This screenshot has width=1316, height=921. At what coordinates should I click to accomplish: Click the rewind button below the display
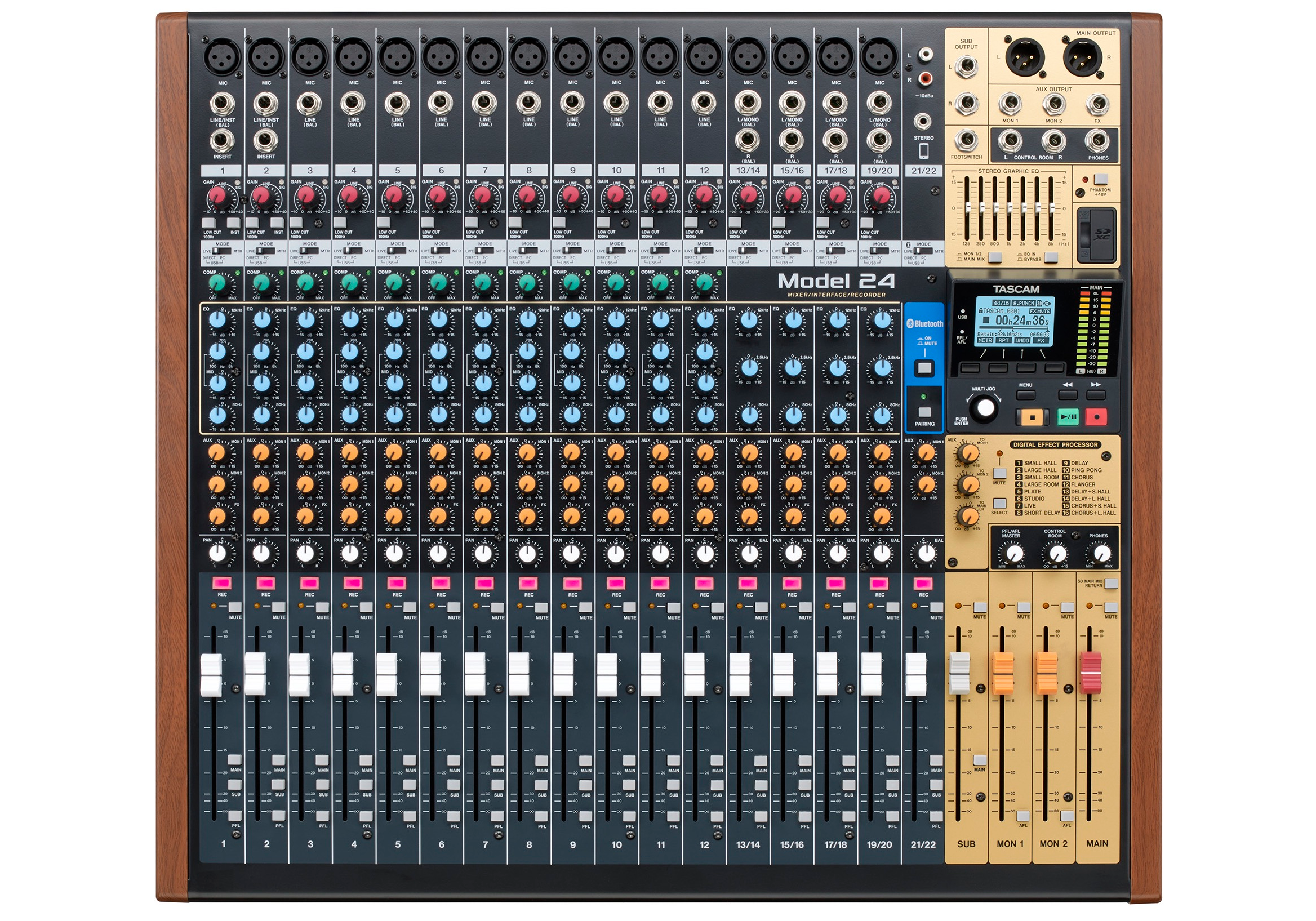(1067, 395)
